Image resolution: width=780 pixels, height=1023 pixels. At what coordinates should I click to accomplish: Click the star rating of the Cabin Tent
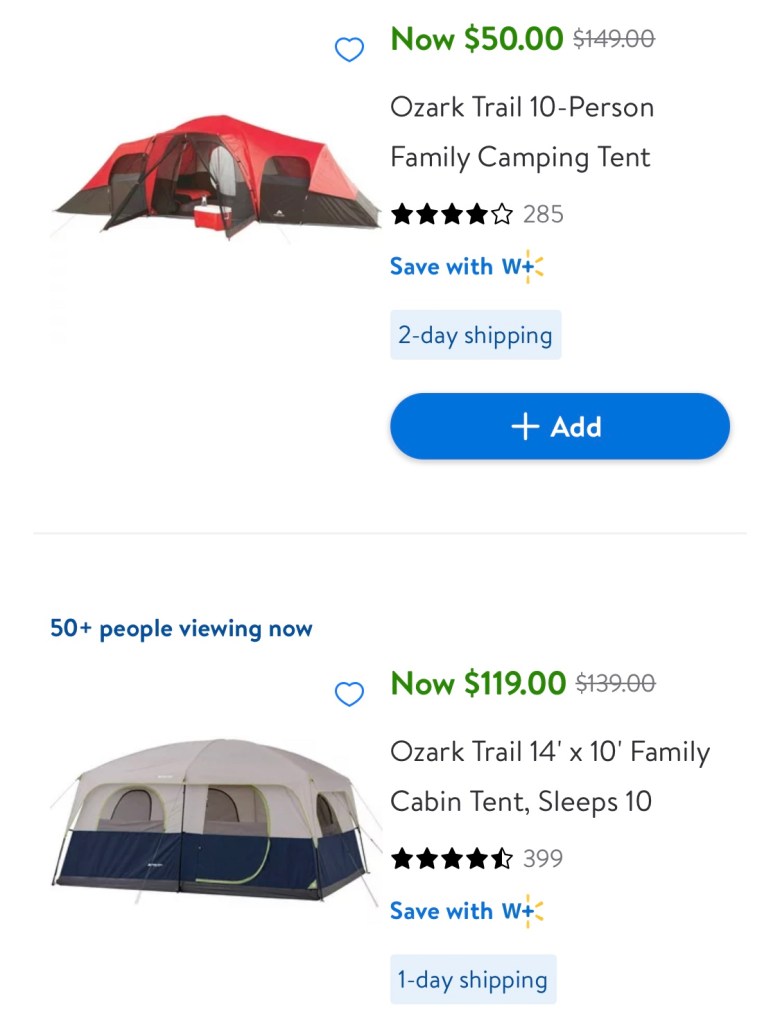pyautogui.click(x=452, y=858)
